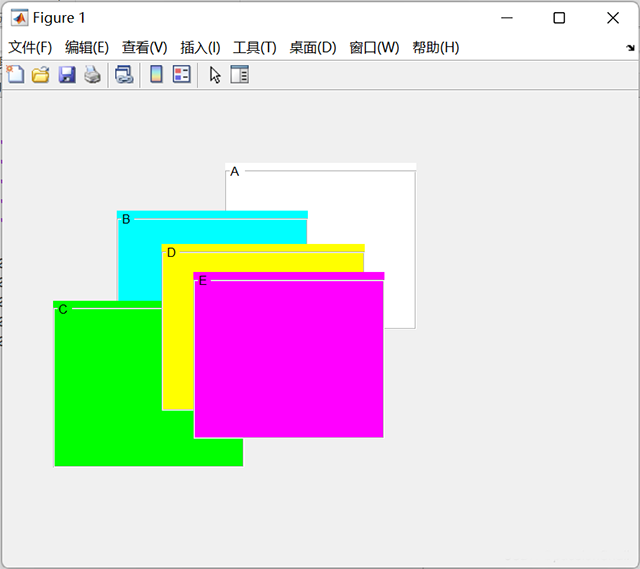Image resolution: width=640 pixels, height=569 pixels.
Task: Open the 文件(F) menu
Action: pos(30,48)
